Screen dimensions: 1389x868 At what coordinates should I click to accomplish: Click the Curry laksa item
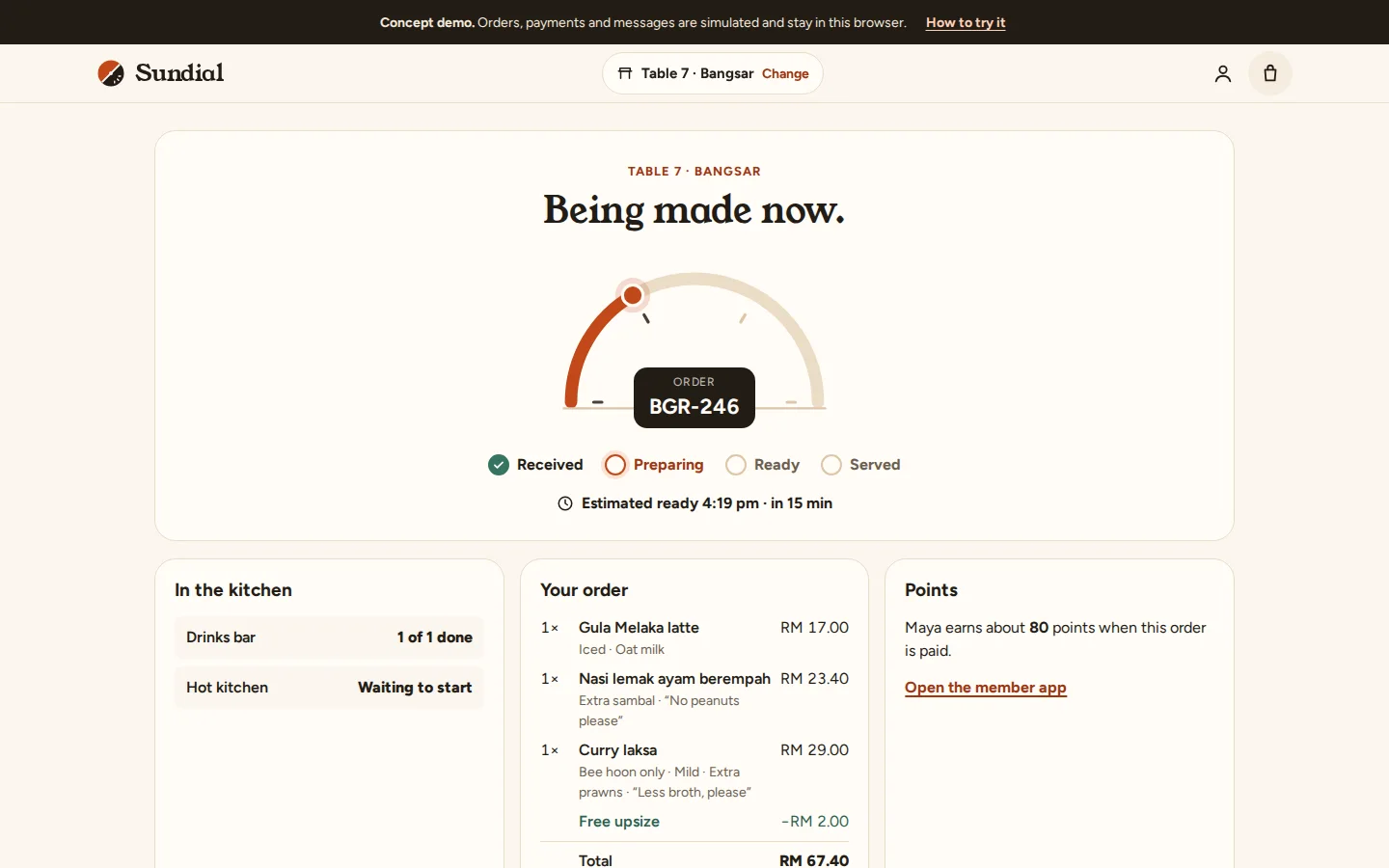click(694, 771)
